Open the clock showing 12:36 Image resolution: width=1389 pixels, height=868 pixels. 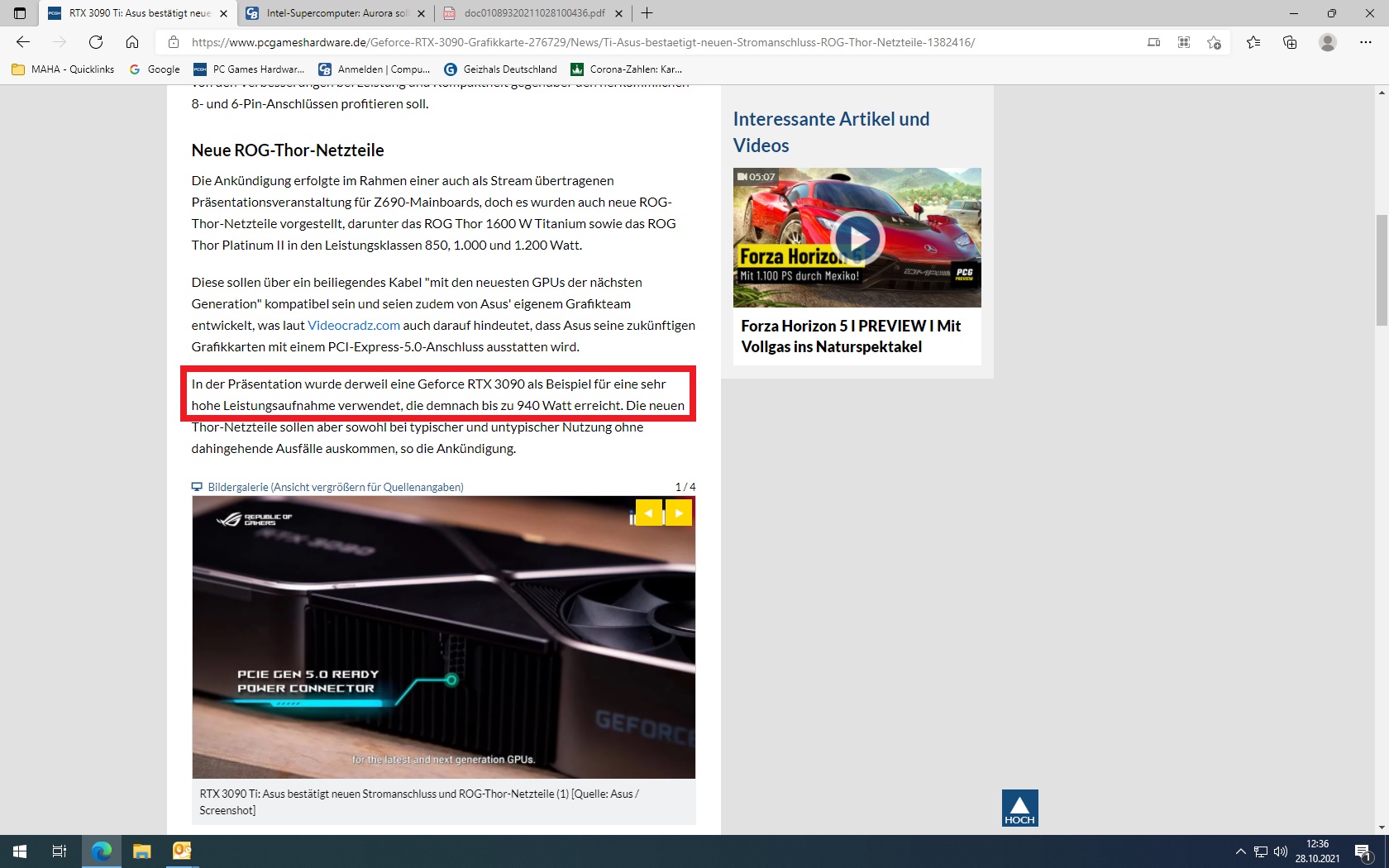click(x=1318, y=851)
